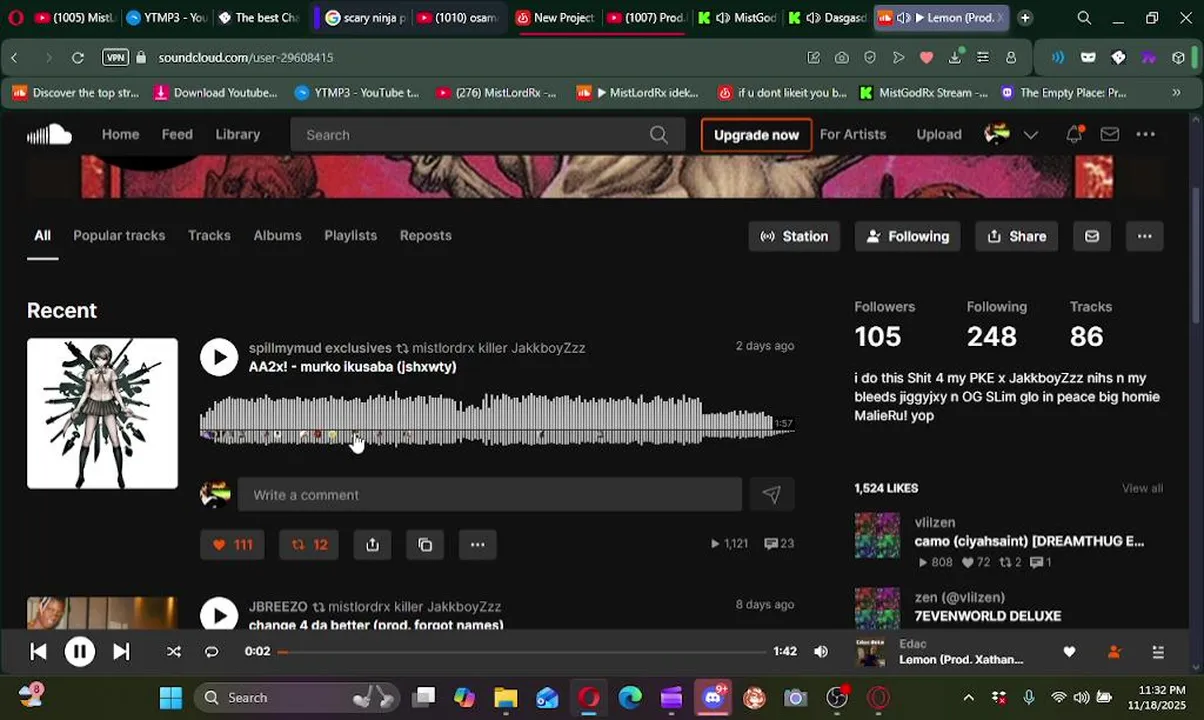Viewport: 1204px width, 720px height.
Task: Toggle follow Edac in player bar
Action: pos(1114,652)
